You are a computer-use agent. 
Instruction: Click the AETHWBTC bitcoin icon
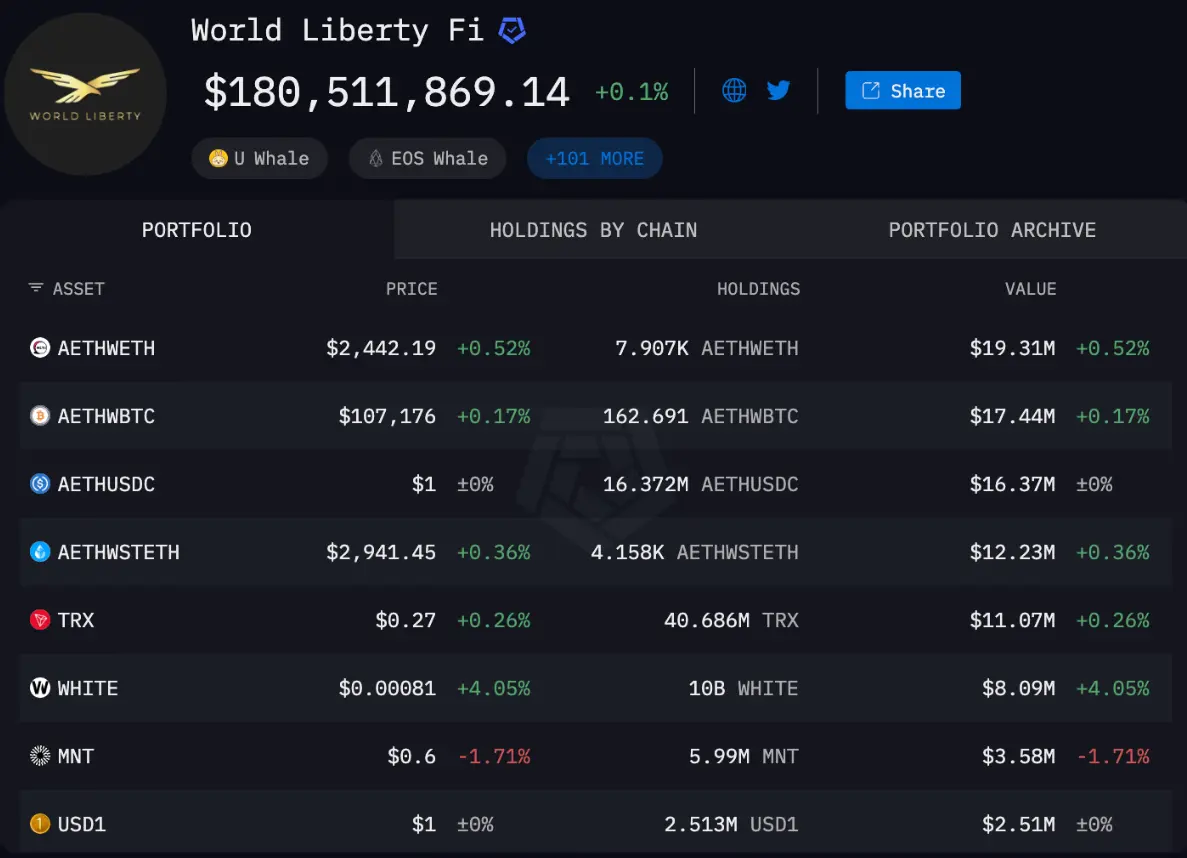pyautogui.click(x=40, y=416)
